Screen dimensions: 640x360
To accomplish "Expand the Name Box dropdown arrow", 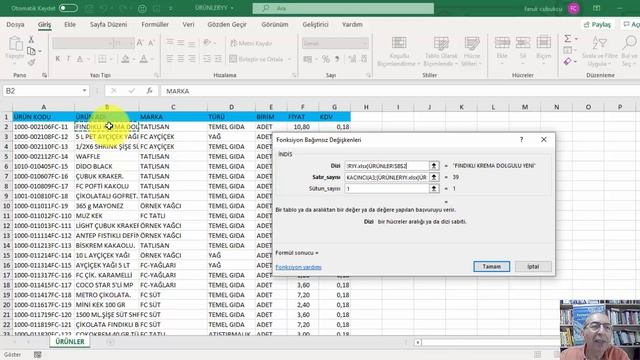I will [x=84, y=91].
